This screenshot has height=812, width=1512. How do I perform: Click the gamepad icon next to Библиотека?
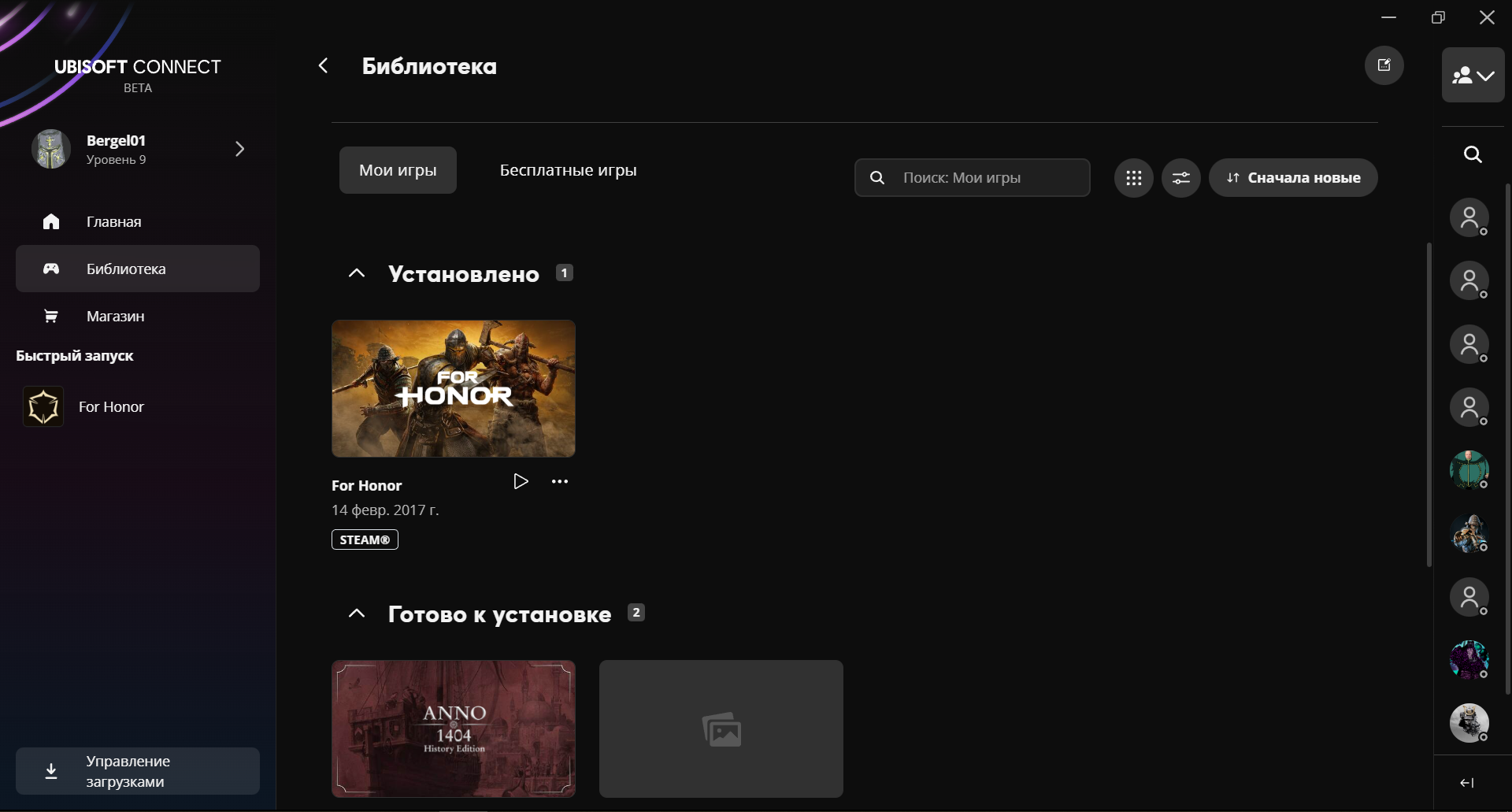click(x=51, y=269)
